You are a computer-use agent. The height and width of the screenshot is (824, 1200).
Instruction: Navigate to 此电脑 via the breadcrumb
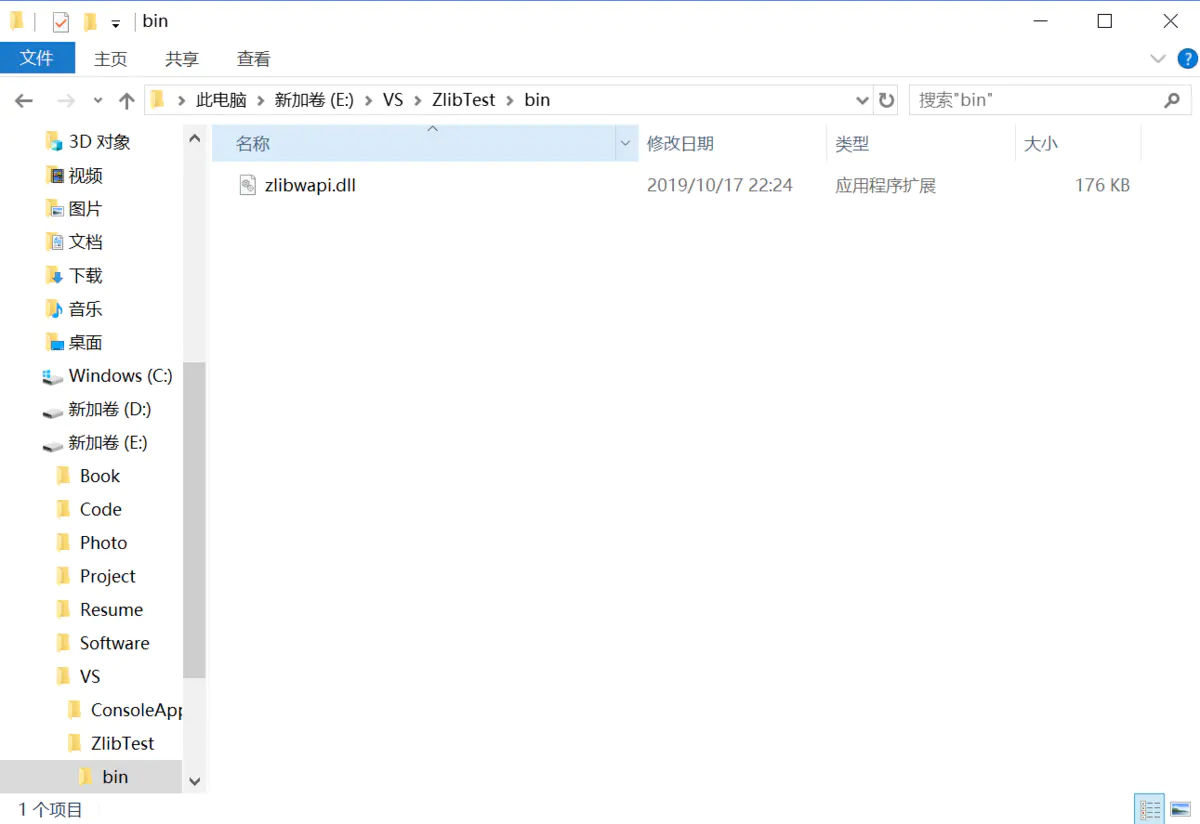pos(224,100)
